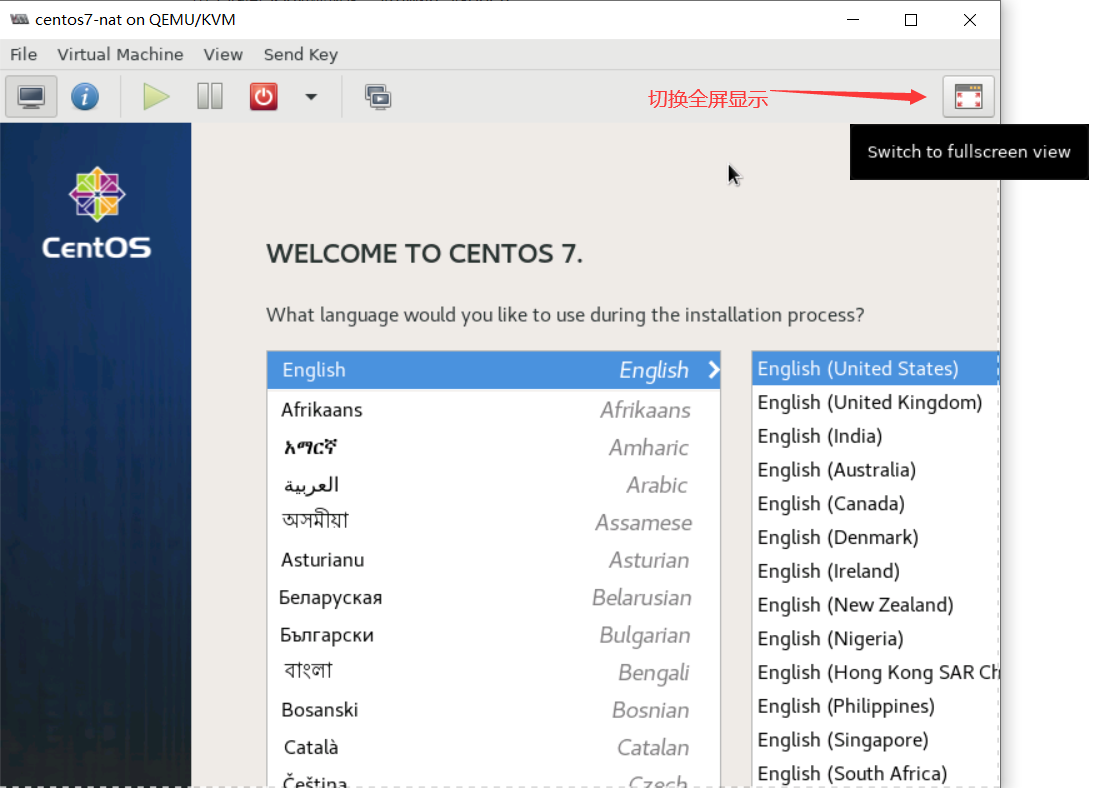The height and width of the screenshot is (788, 1093).
Task: Select Afrikaans language
Action: [494, 410]
